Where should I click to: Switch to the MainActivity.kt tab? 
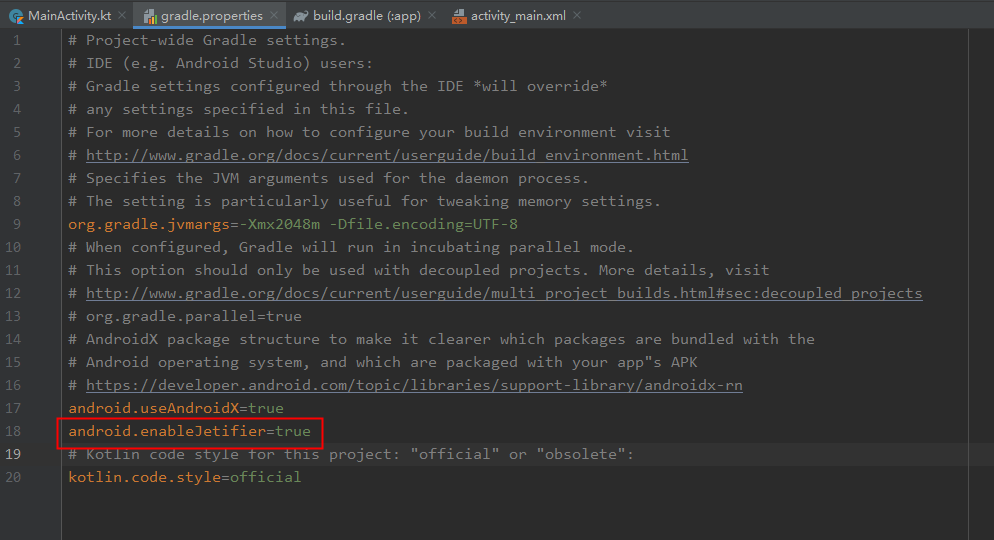click(70, 16)
